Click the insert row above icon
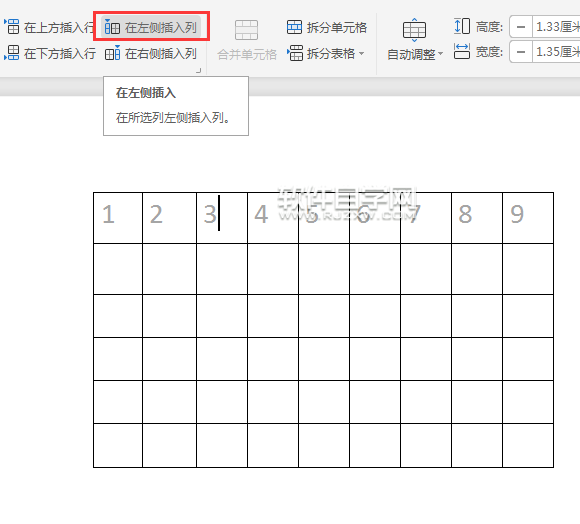Image resolution: width=580 pixels, height=524 pixels. pos(12,27)
